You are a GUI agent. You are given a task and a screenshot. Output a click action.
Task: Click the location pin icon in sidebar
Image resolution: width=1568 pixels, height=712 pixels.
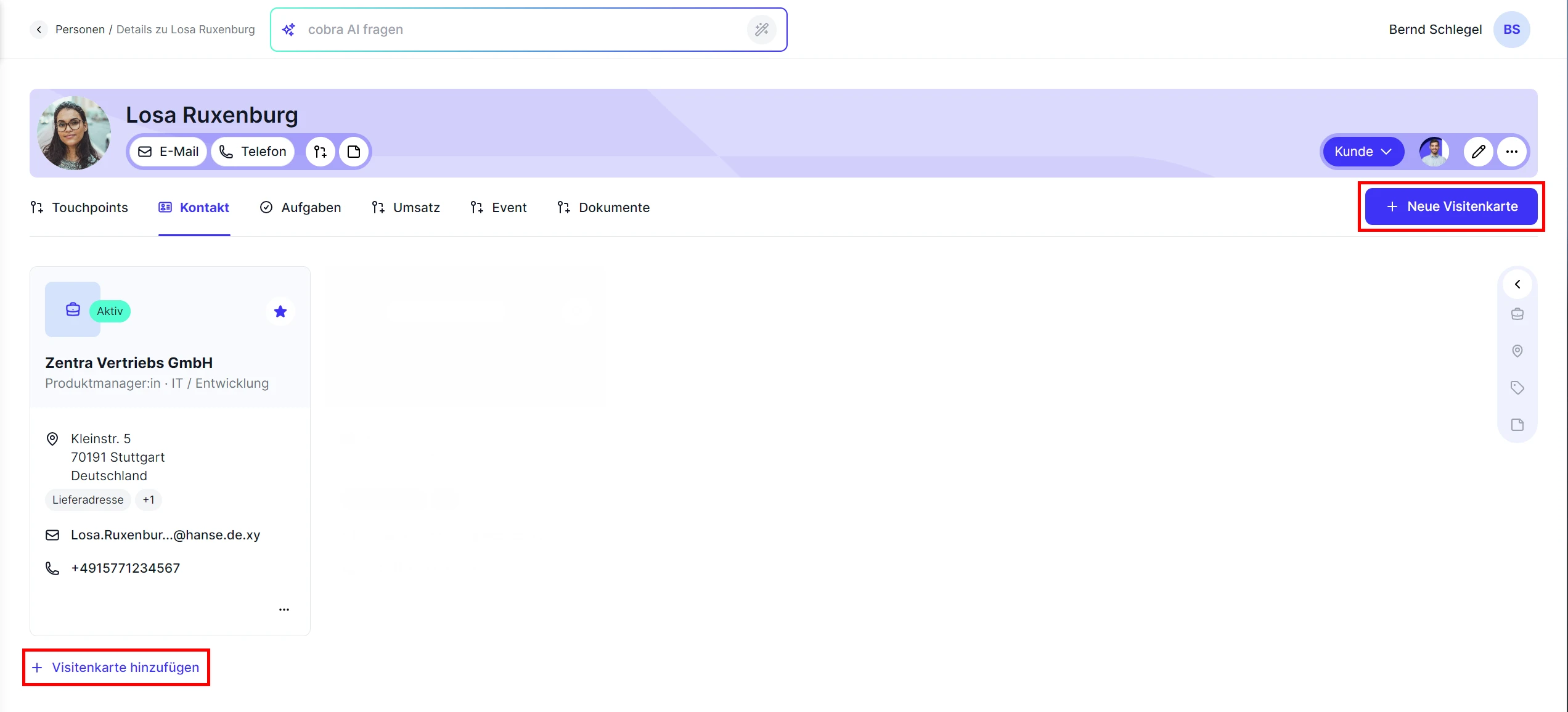point(1517,351)
